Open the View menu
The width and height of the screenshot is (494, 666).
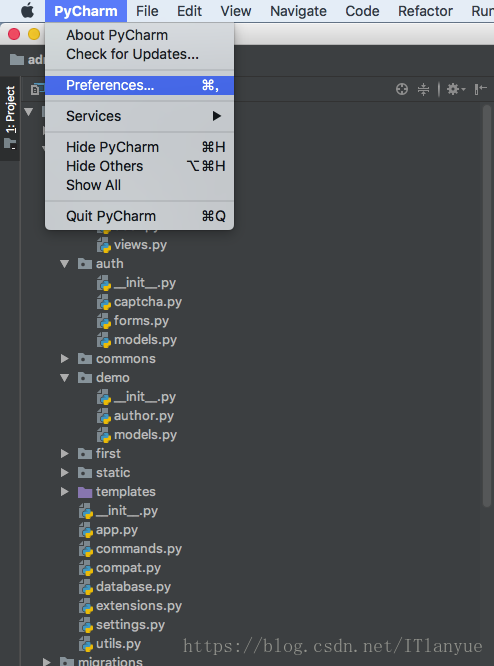(236, 11)
